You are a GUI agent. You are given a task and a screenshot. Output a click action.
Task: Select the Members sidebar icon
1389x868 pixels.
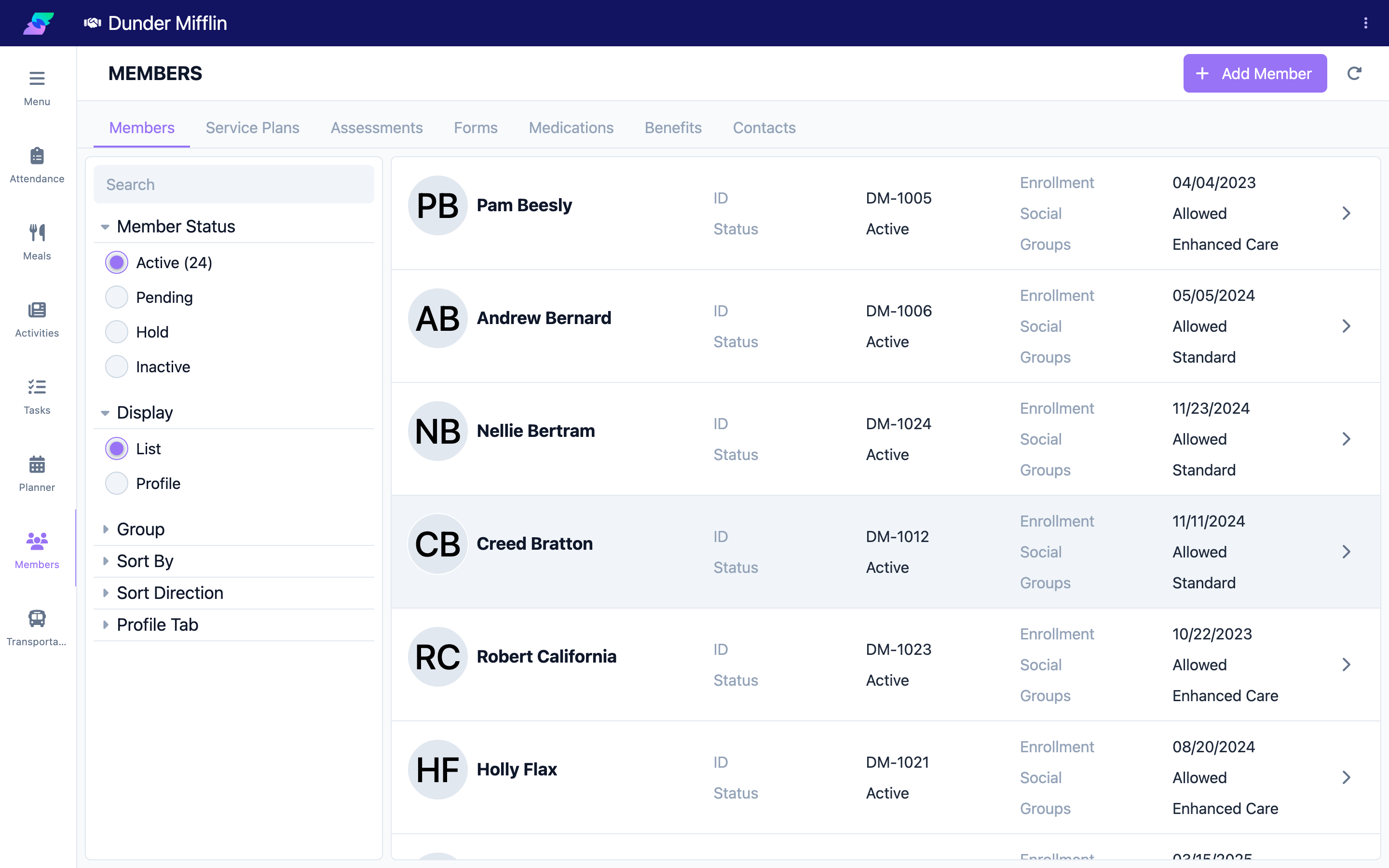pyautogui.click(x=37, y=541)
